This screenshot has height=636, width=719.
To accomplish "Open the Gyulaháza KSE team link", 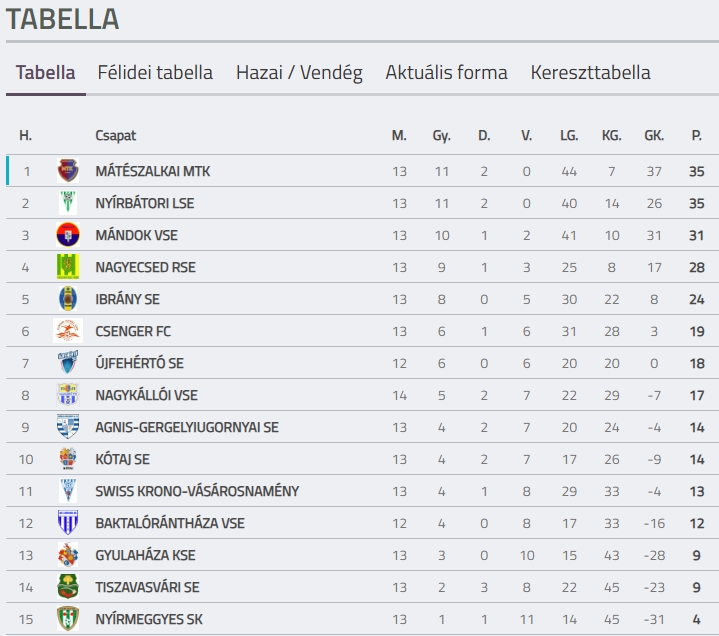I will tap(145, 555).
